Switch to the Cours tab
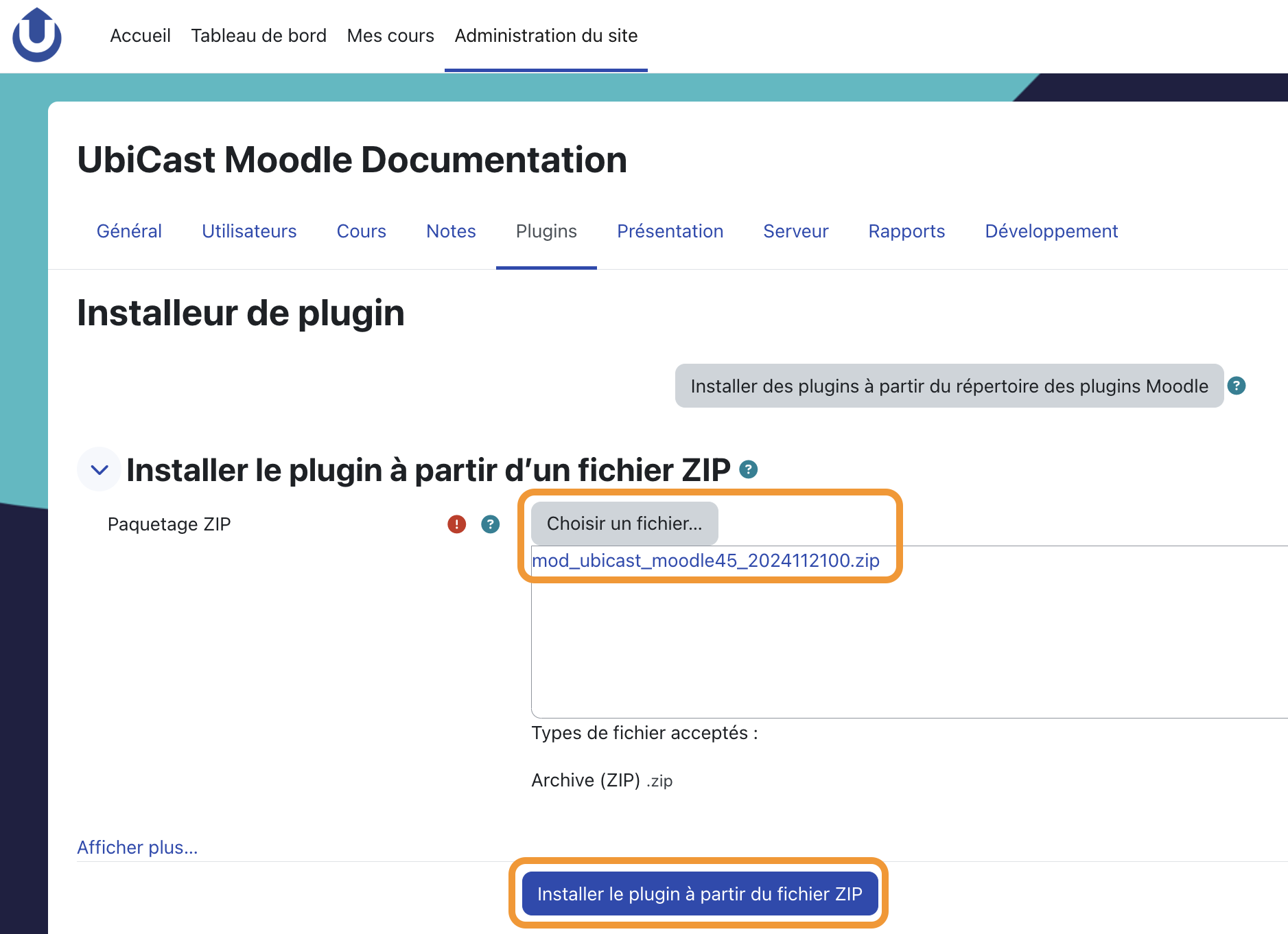The image size is (1288, 934). pos(362,231)
